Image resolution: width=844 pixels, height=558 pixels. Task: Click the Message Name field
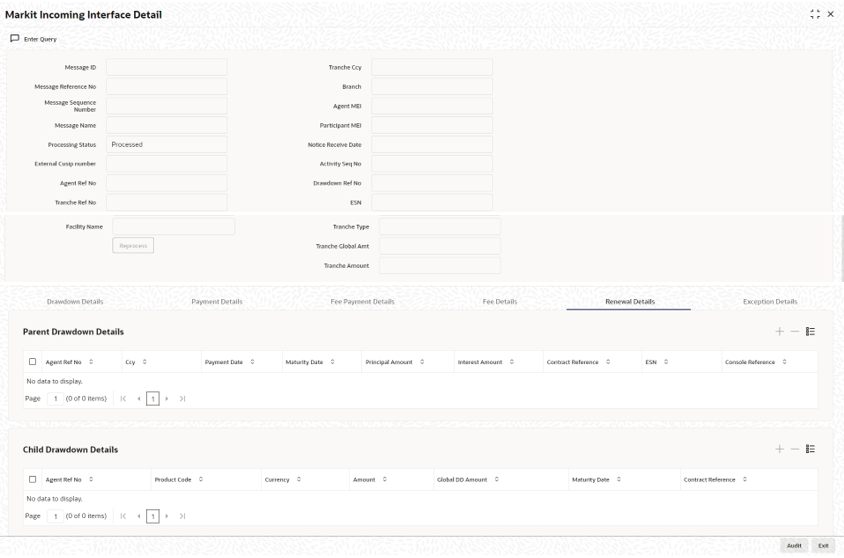click(x=166, y=125)
